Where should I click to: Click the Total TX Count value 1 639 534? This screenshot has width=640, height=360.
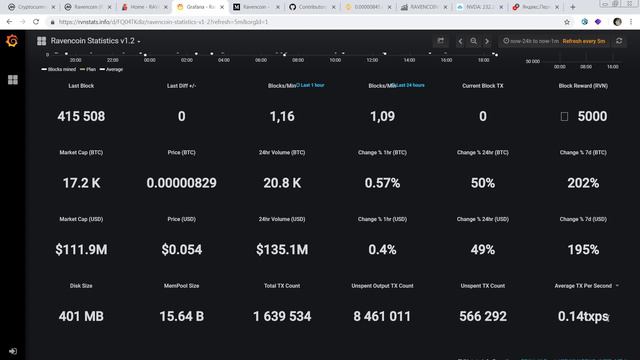coord(282,316)
